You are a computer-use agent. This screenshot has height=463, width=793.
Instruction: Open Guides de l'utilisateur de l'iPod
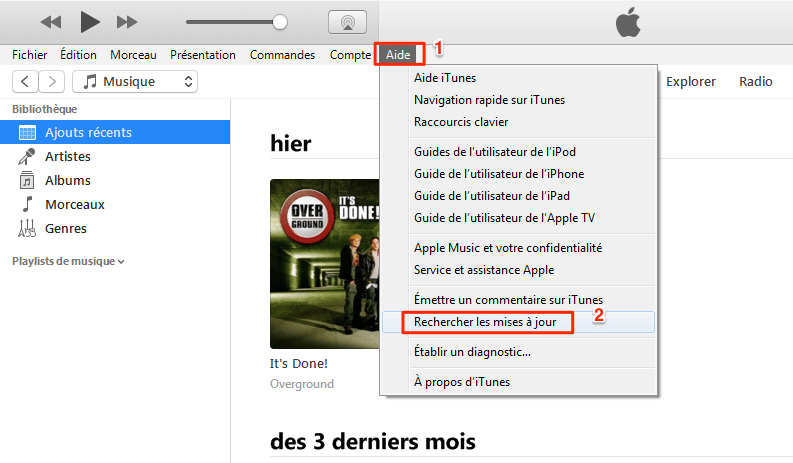click(518, 152)
